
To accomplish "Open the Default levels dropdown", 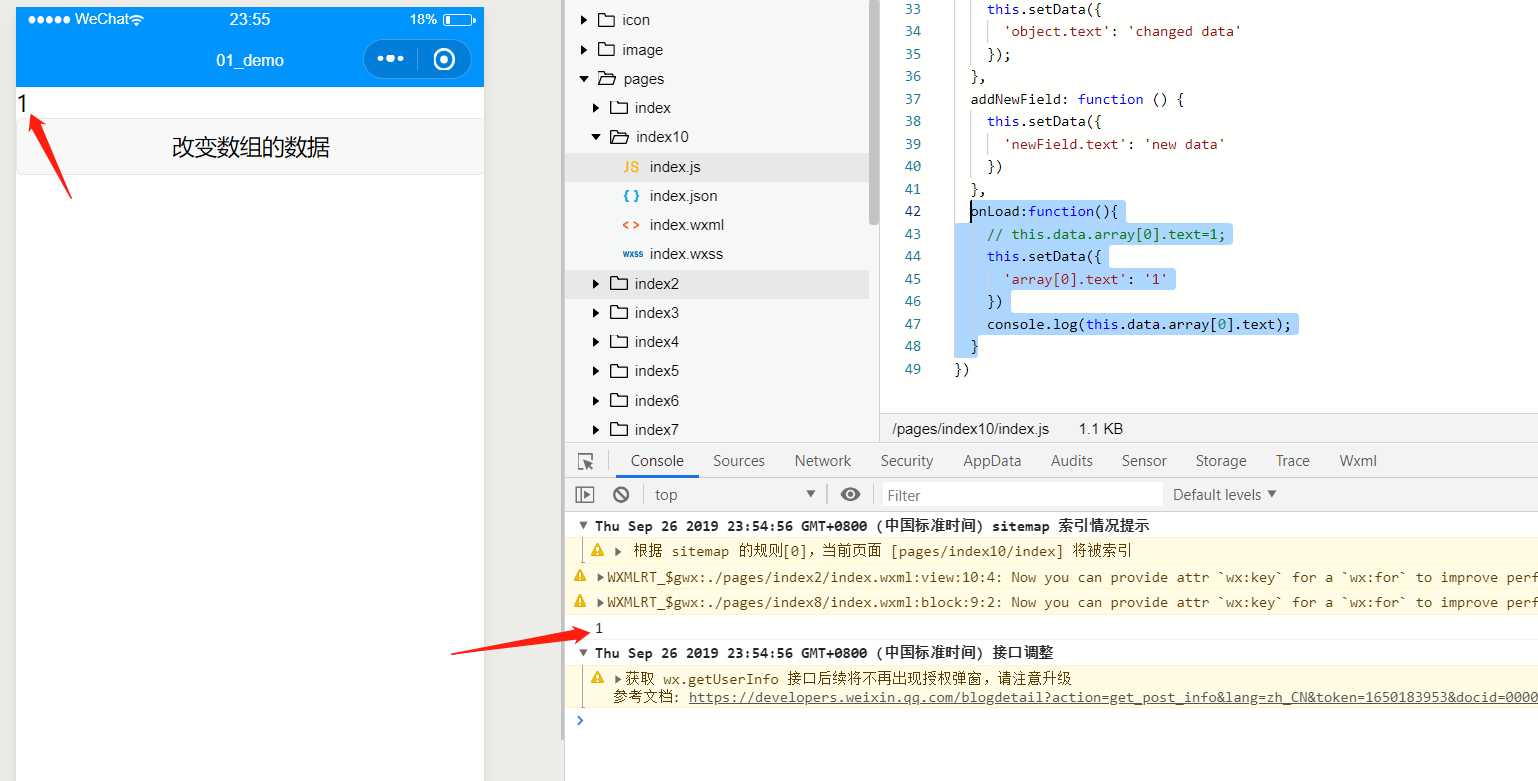I will point(1225,495).
